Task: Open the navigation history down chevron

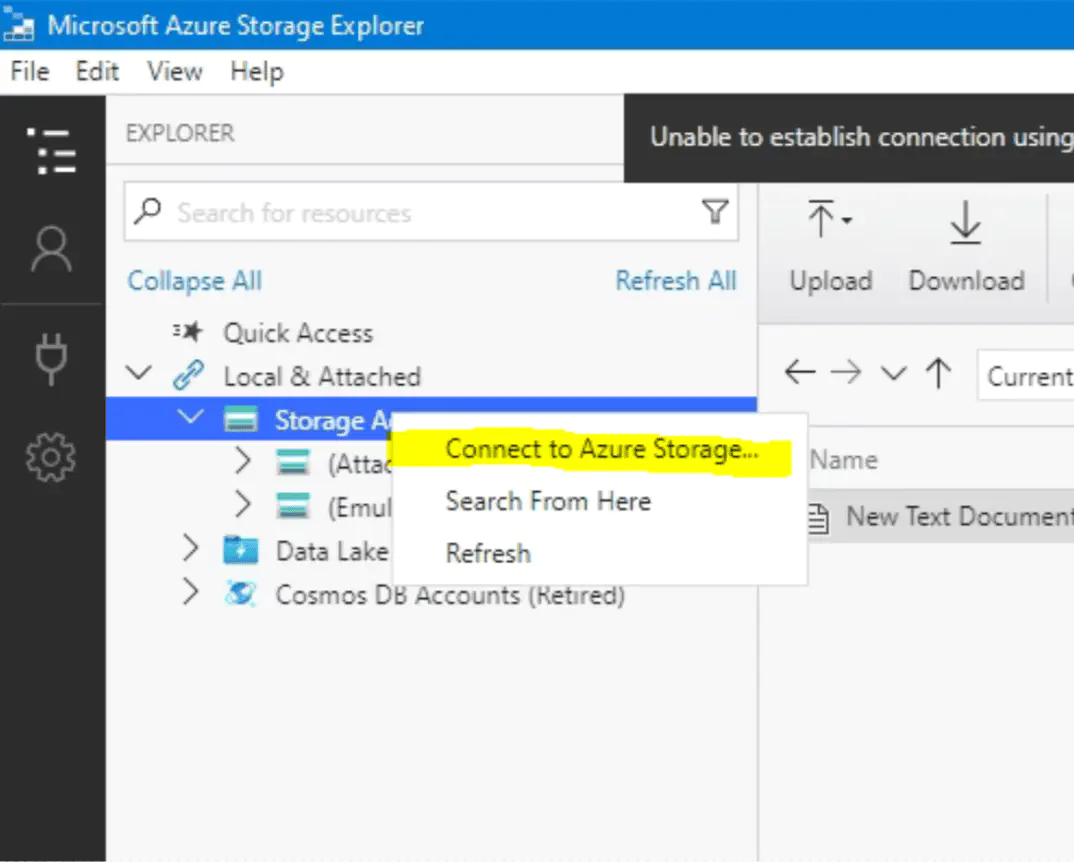Action: coord(893,374)
